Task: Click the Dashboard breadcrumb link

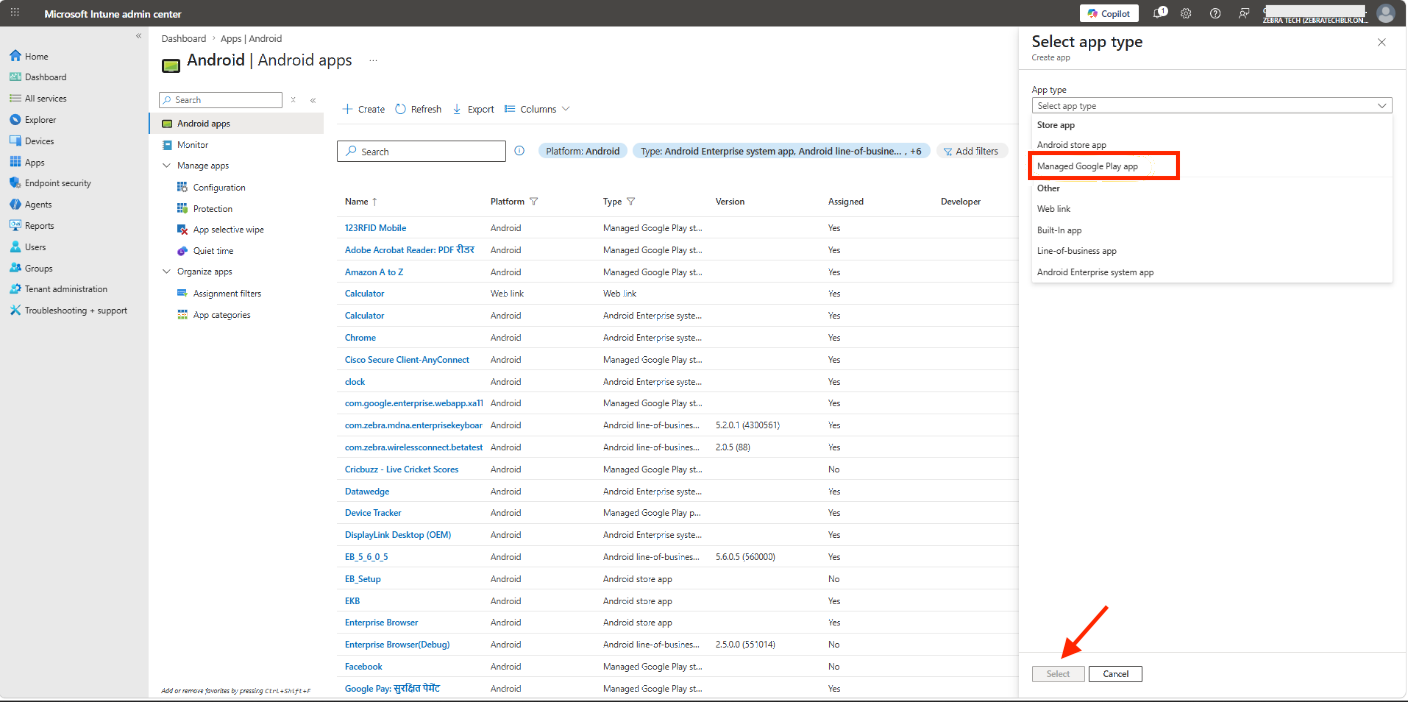Action: (x=184, y=39)
